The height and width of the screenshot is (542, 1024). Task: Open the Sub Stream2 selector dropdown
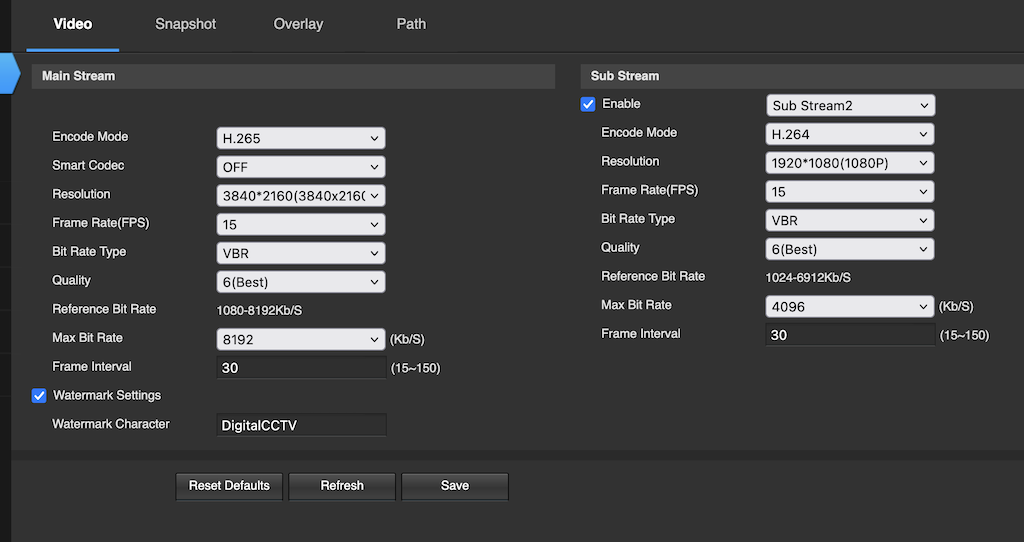click(x=850, y=105)
